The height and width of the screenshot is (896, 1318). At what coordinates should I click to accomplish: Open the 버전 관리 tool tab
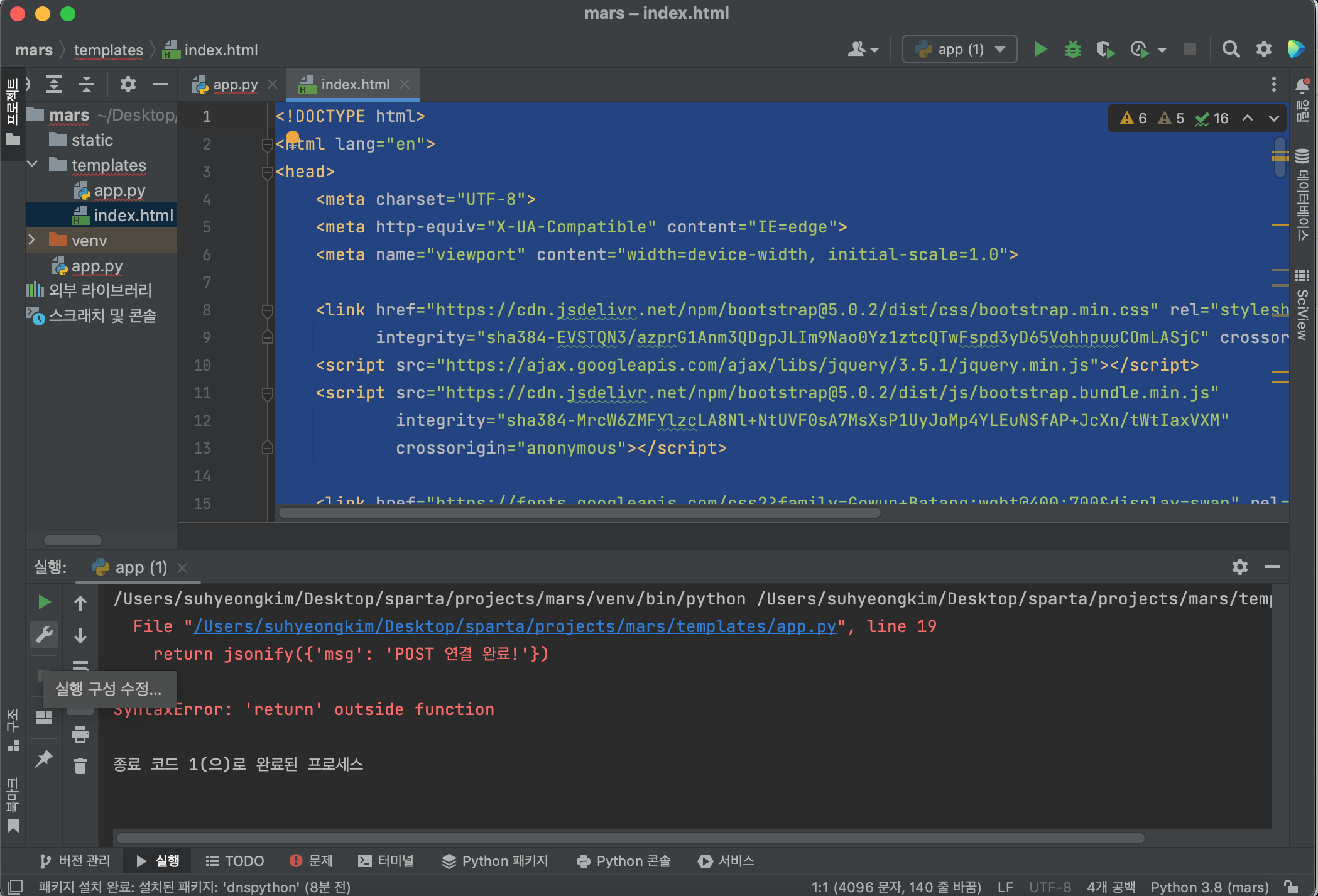tap(74, 860)
